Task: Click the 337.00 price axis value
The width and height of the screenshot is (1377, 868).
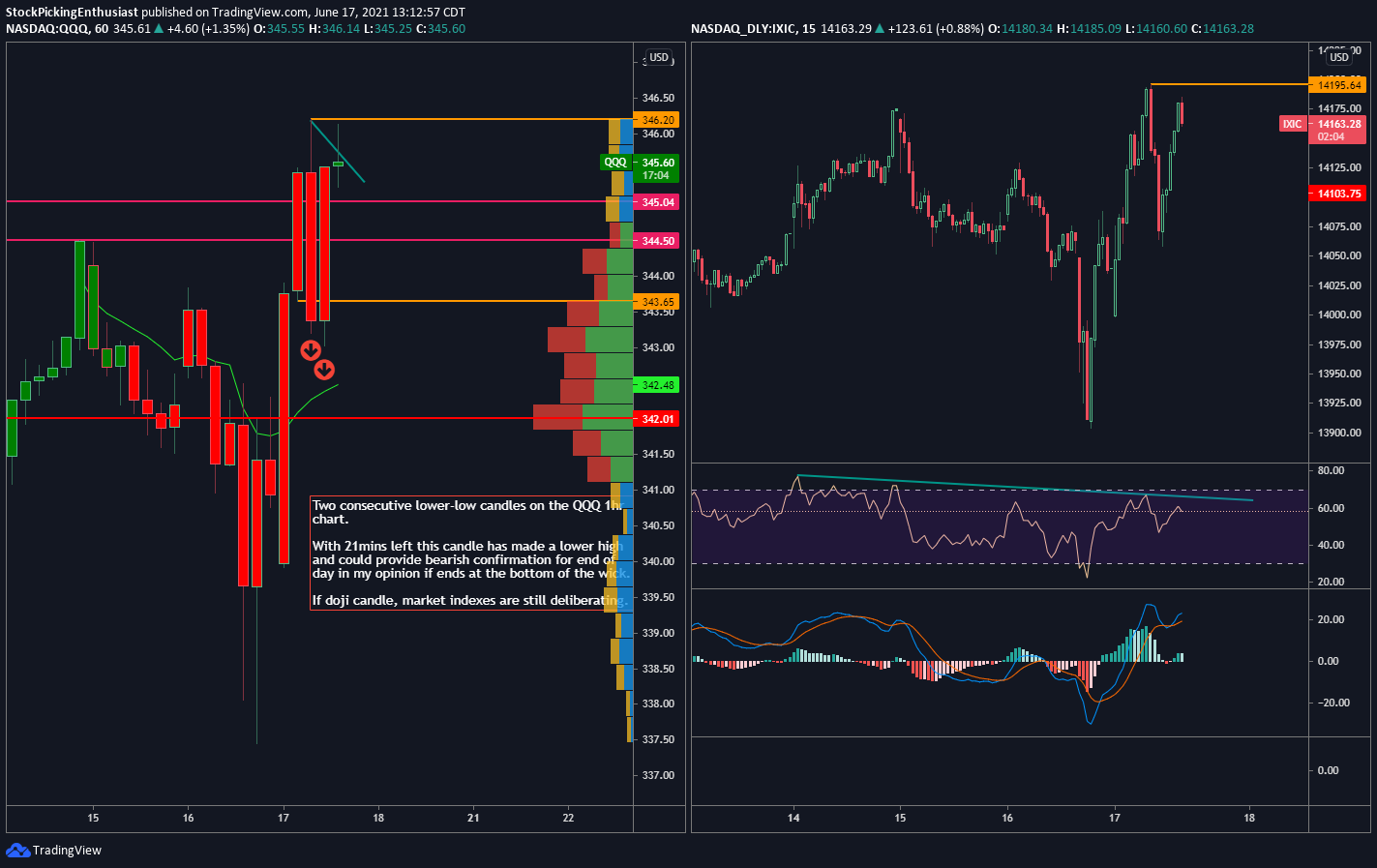Action: tap(658, 775)
